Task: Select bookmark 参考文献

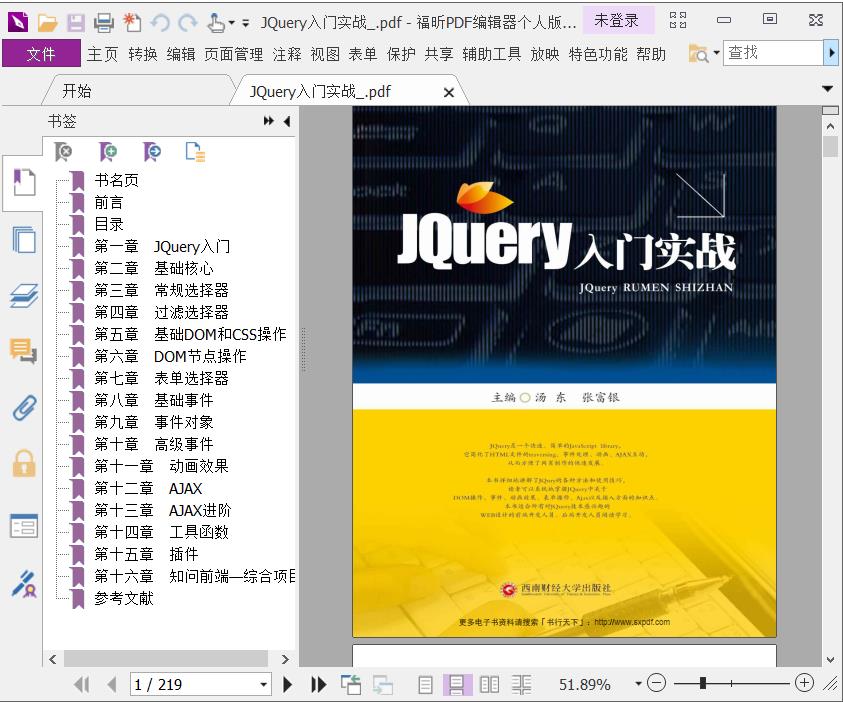Action: pyautogui.click(x=124, y=598)
